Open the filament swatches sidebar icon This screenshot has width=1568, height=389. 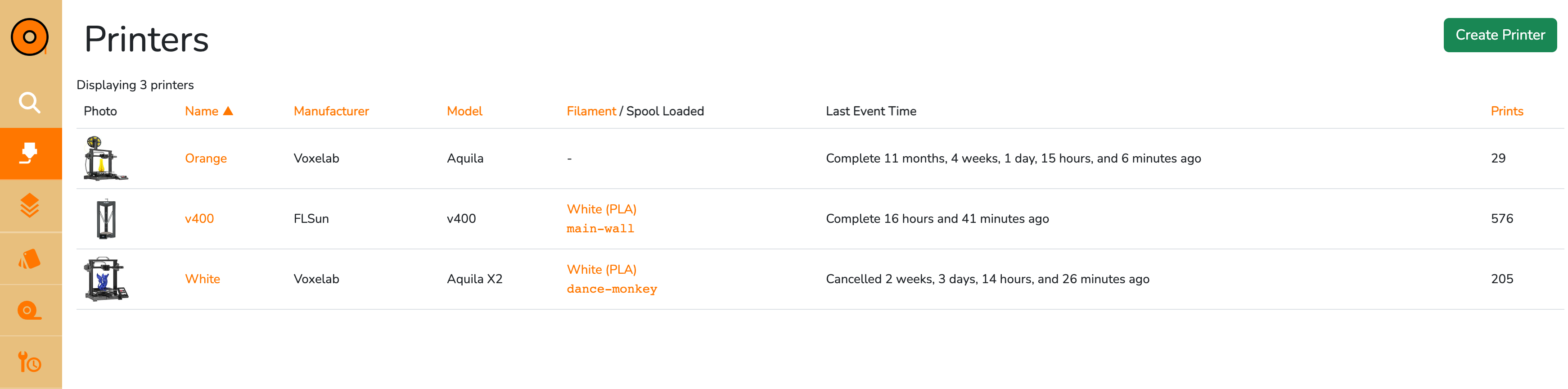pos(29,259)
